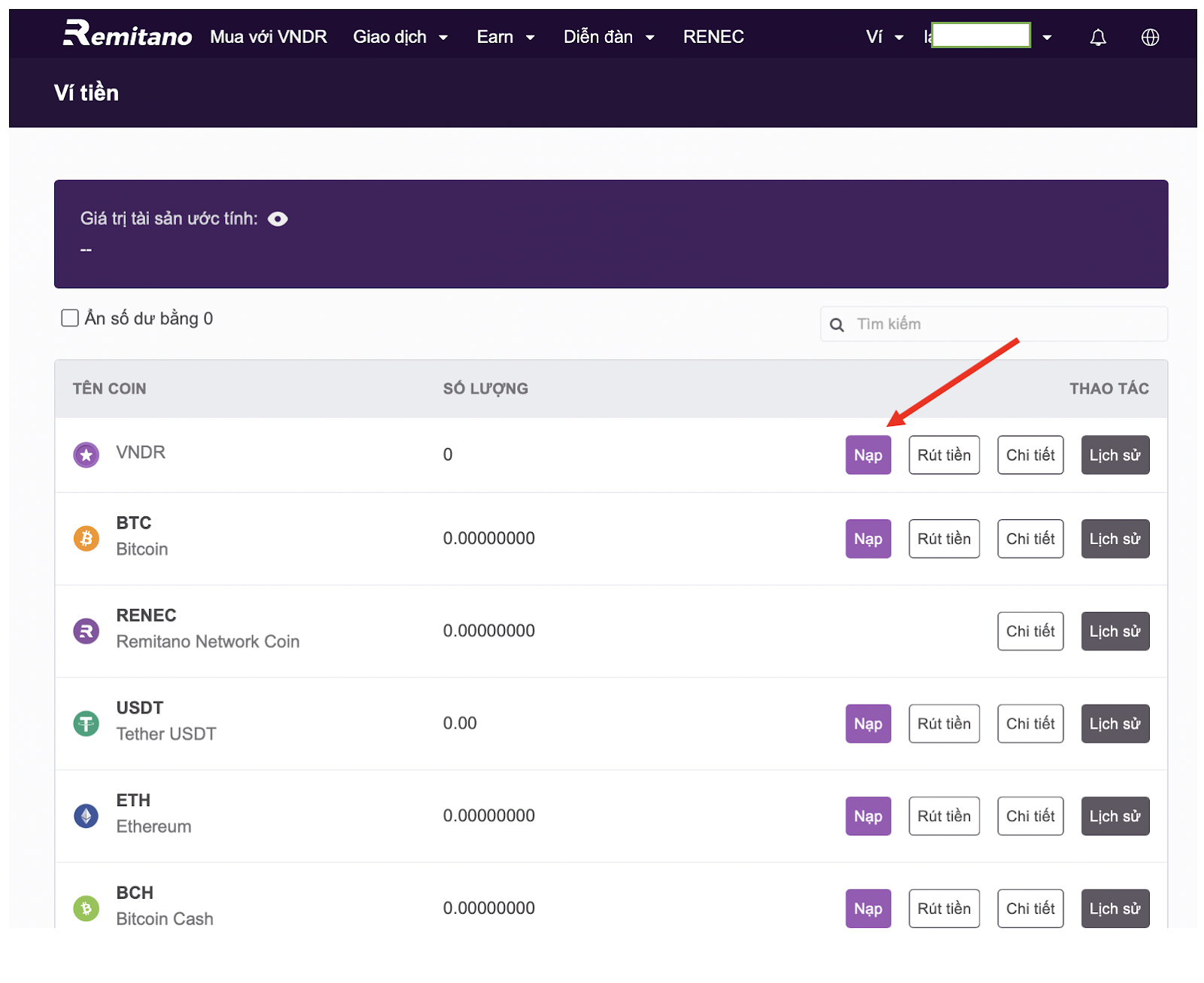Click the TÊN COIN column header
The image size is (1204, 983).
pos(110,389)
